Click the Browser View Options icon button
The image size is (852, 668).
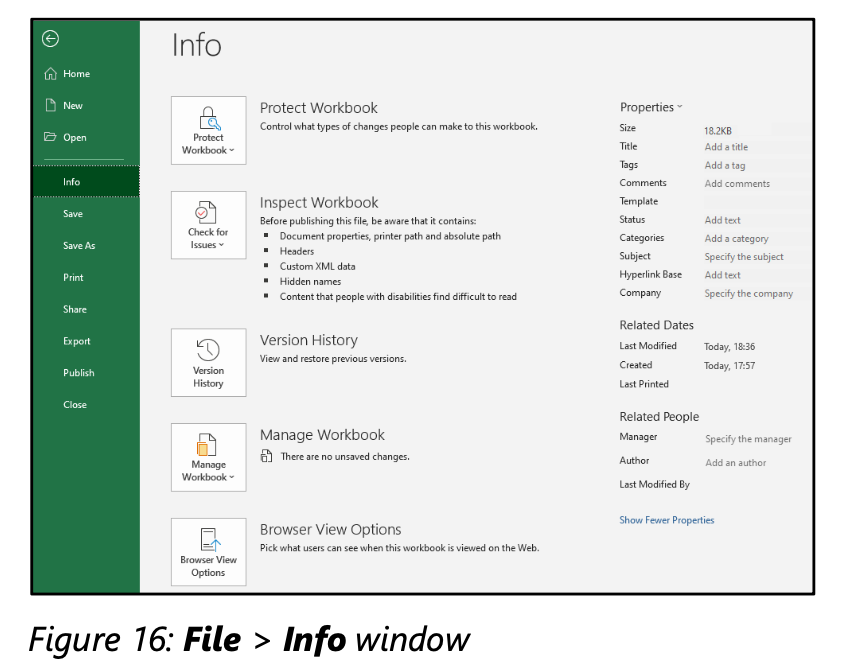(208, 552)
